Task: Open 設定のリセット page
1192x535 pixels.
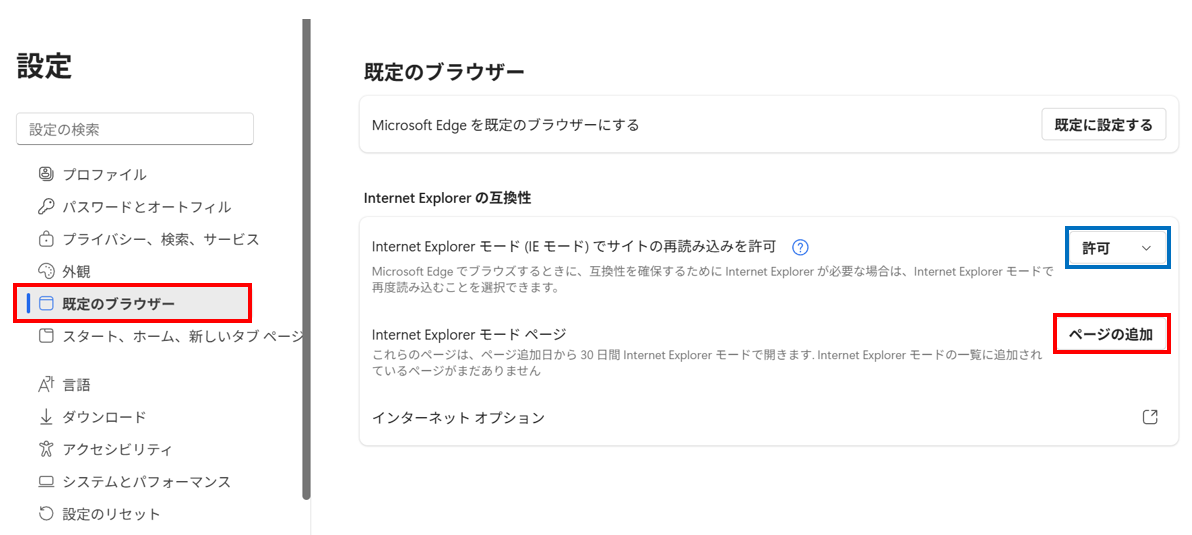Action: coord(112,514)
